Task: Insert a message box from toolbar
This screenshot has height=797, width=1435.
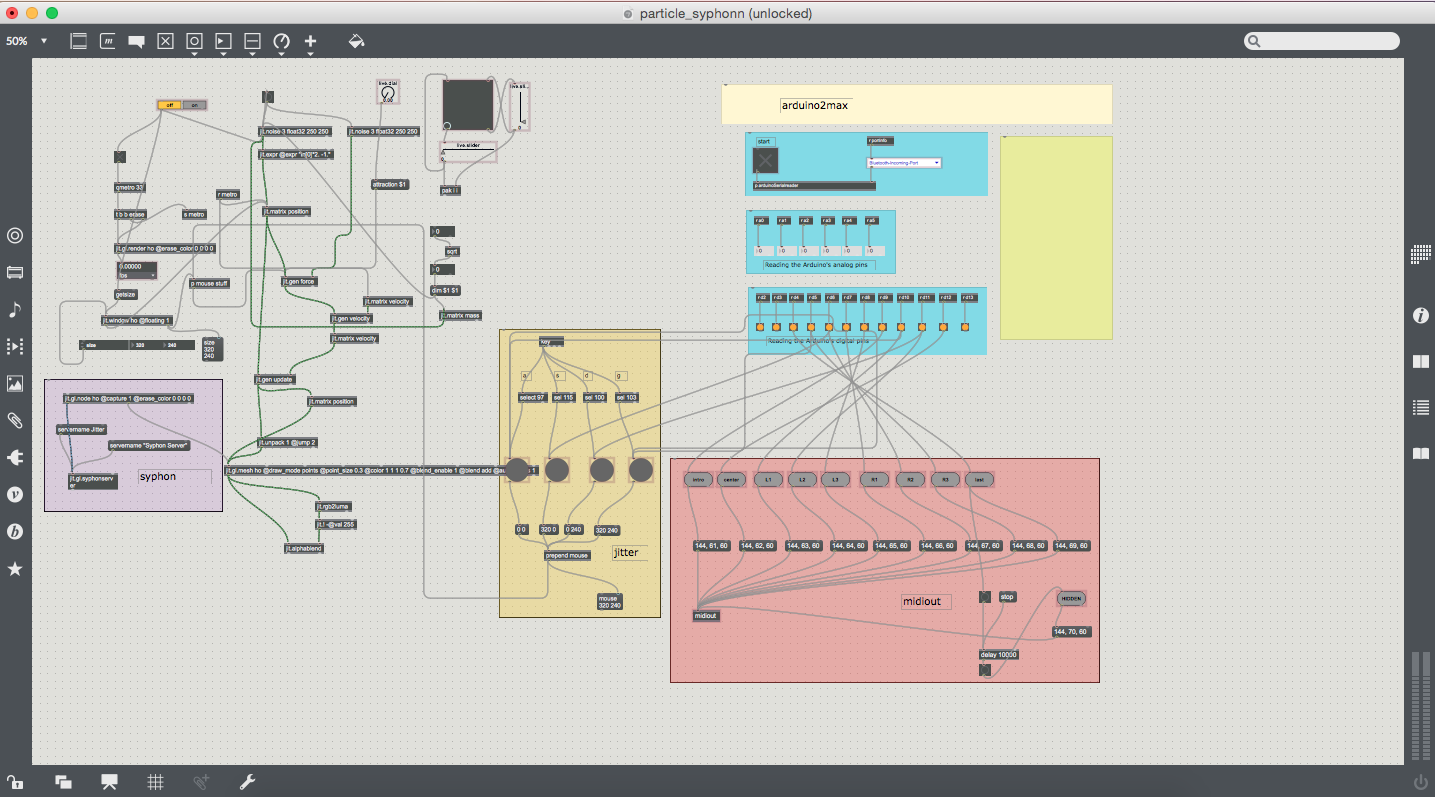Action: coord(108,41)
